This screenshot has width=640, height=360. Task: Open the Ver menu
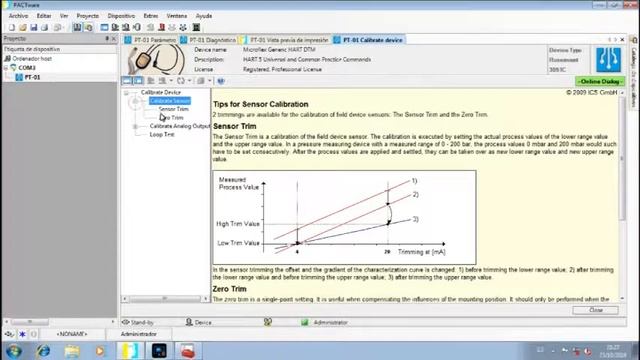point(64,16)
